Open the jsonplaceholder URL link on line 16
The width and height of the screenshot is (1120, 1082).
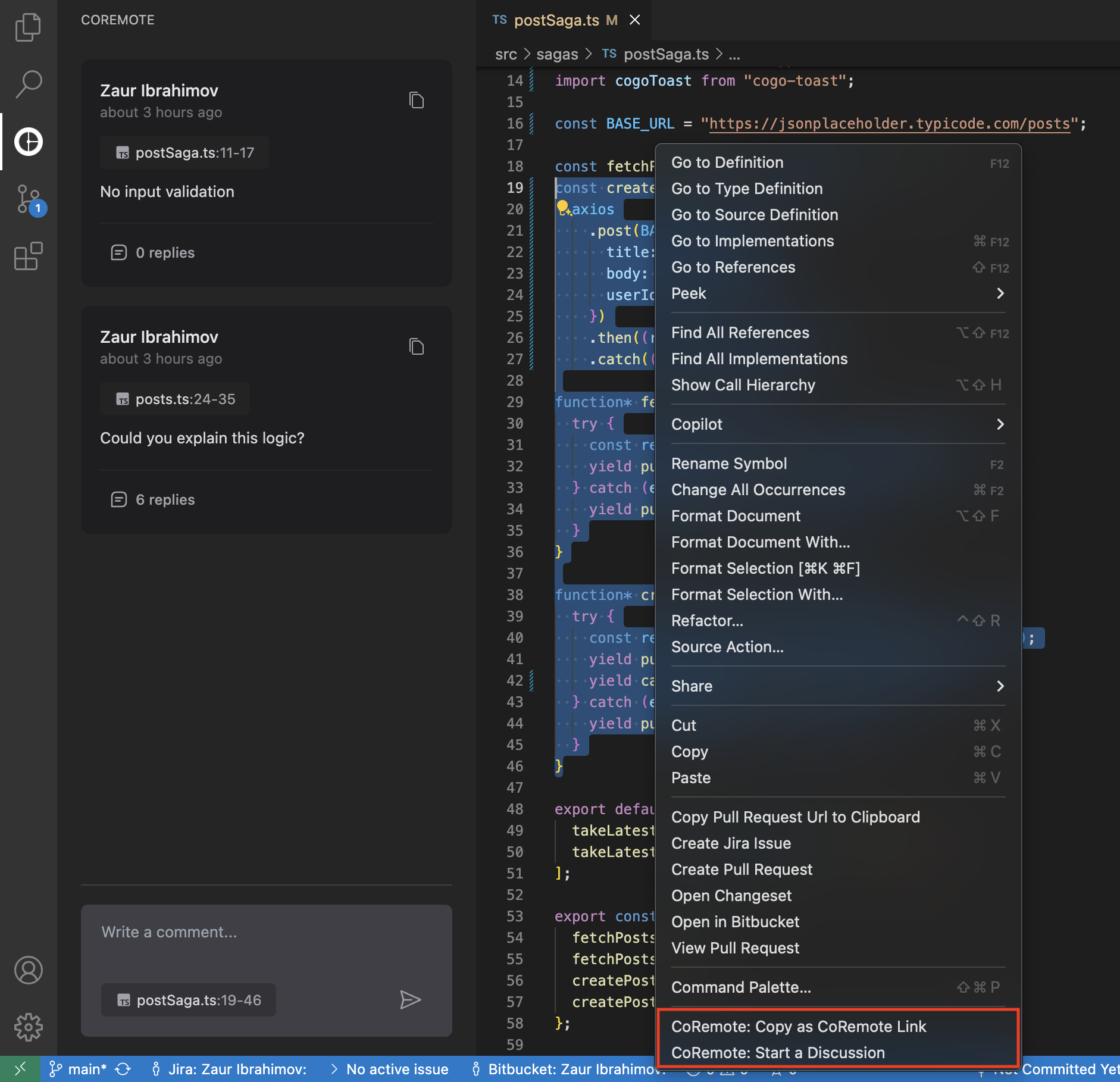click(890, 124)
